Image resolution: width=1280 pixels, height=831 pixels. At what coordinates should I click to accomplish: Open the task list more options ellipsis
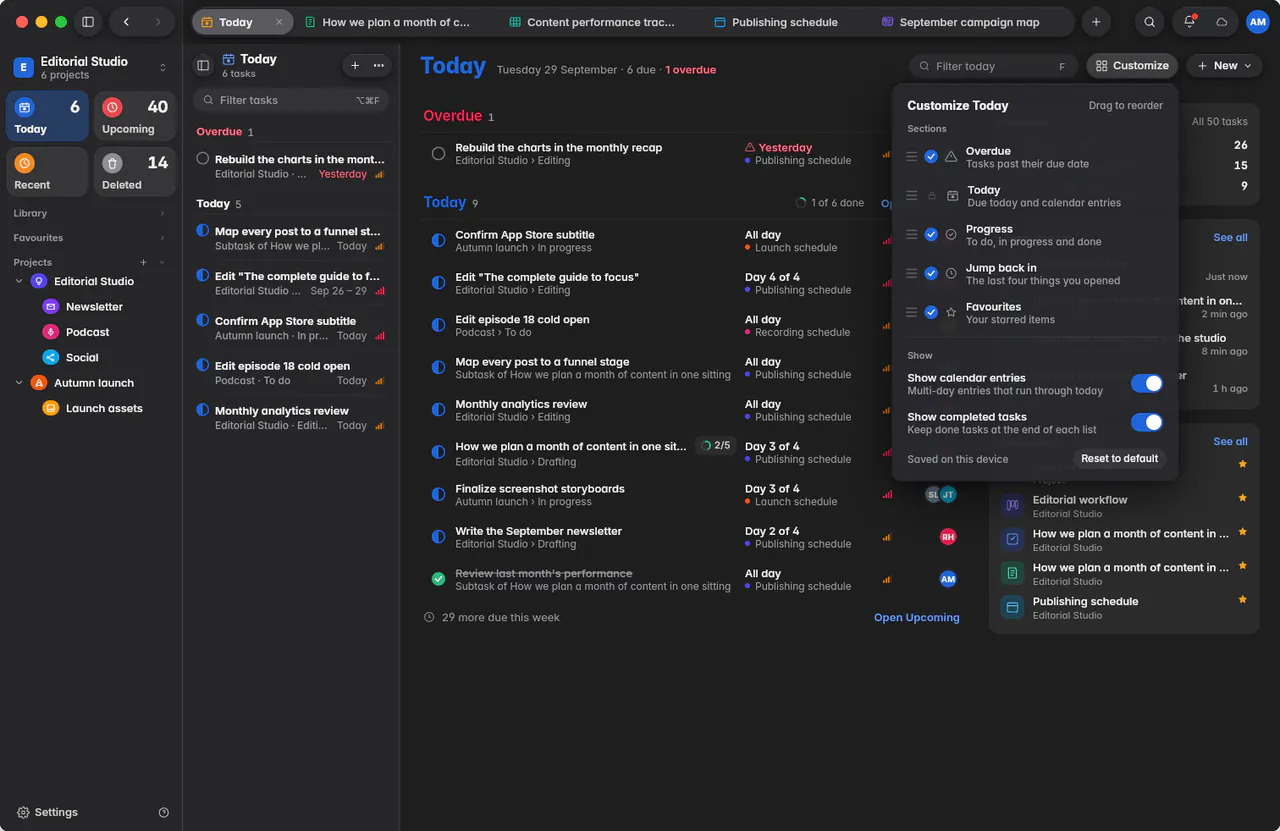coord(378,65)
